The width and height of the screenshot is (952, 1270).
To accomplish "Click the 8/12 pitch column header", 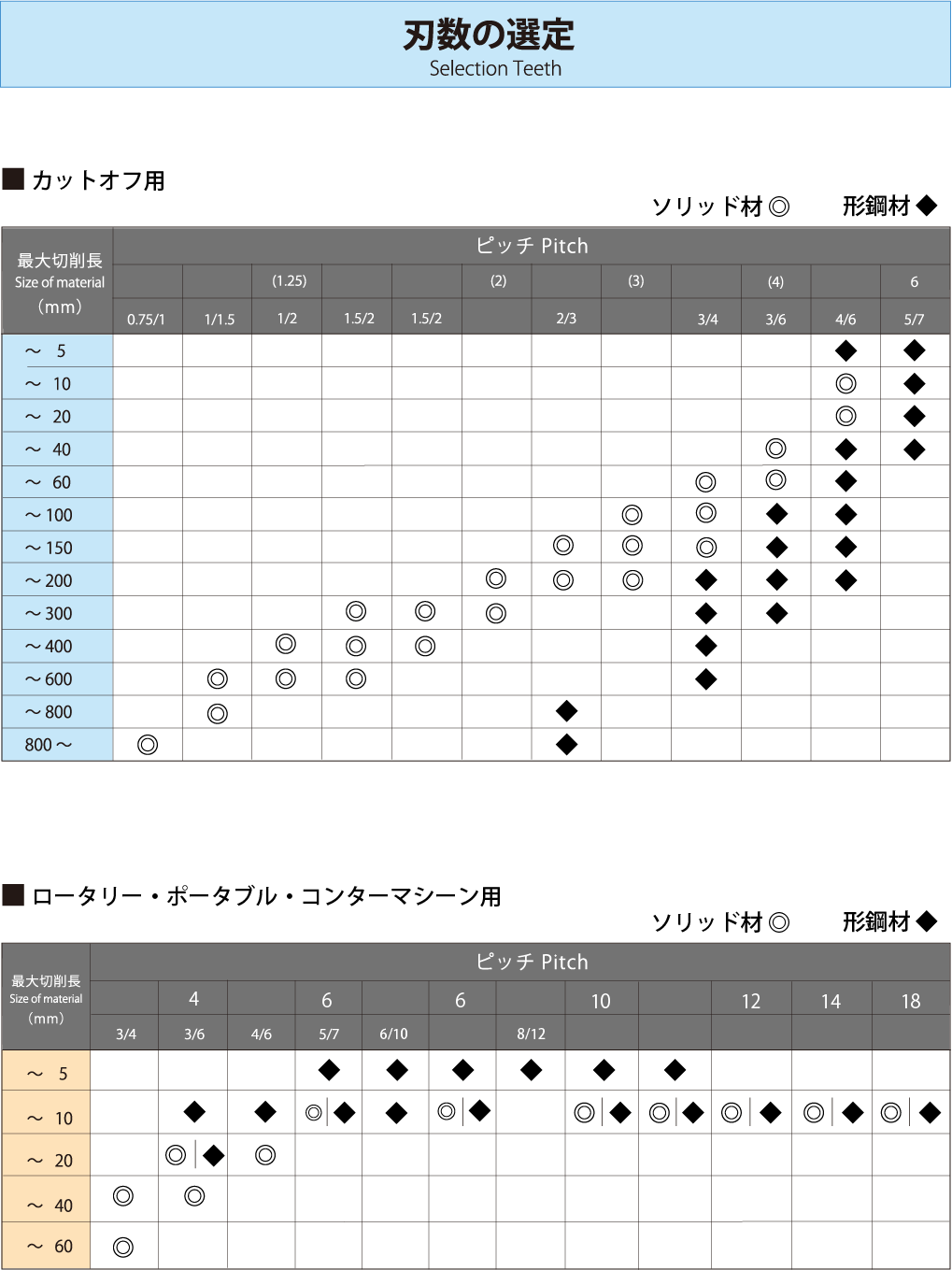I will pos(531,1034).
